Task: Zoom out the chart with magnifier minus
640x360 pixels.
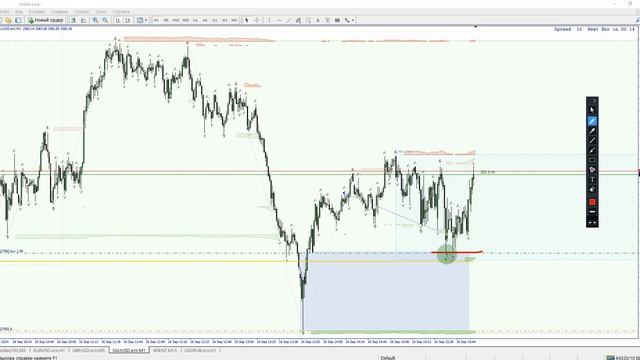Action: (105, 20)
